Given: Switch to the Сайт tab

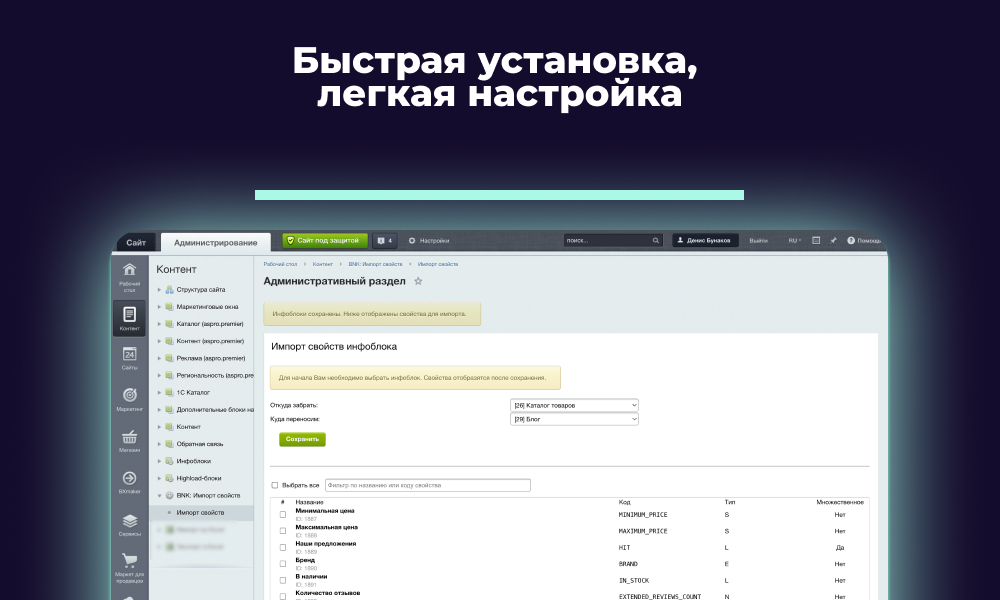Looking at the screenshot, I should click(136, 243).
